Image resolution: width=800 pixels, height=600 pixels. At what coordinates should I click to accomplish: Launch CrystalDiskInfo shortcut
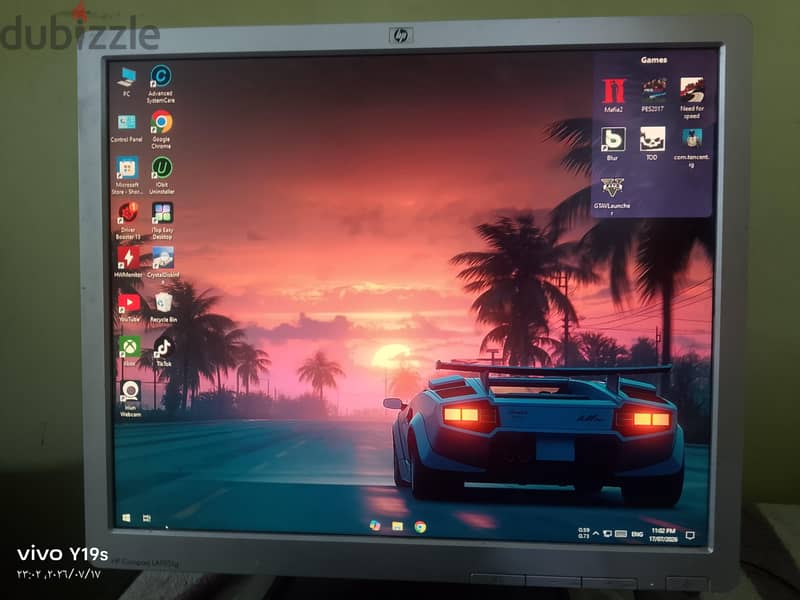pos(163,263)
